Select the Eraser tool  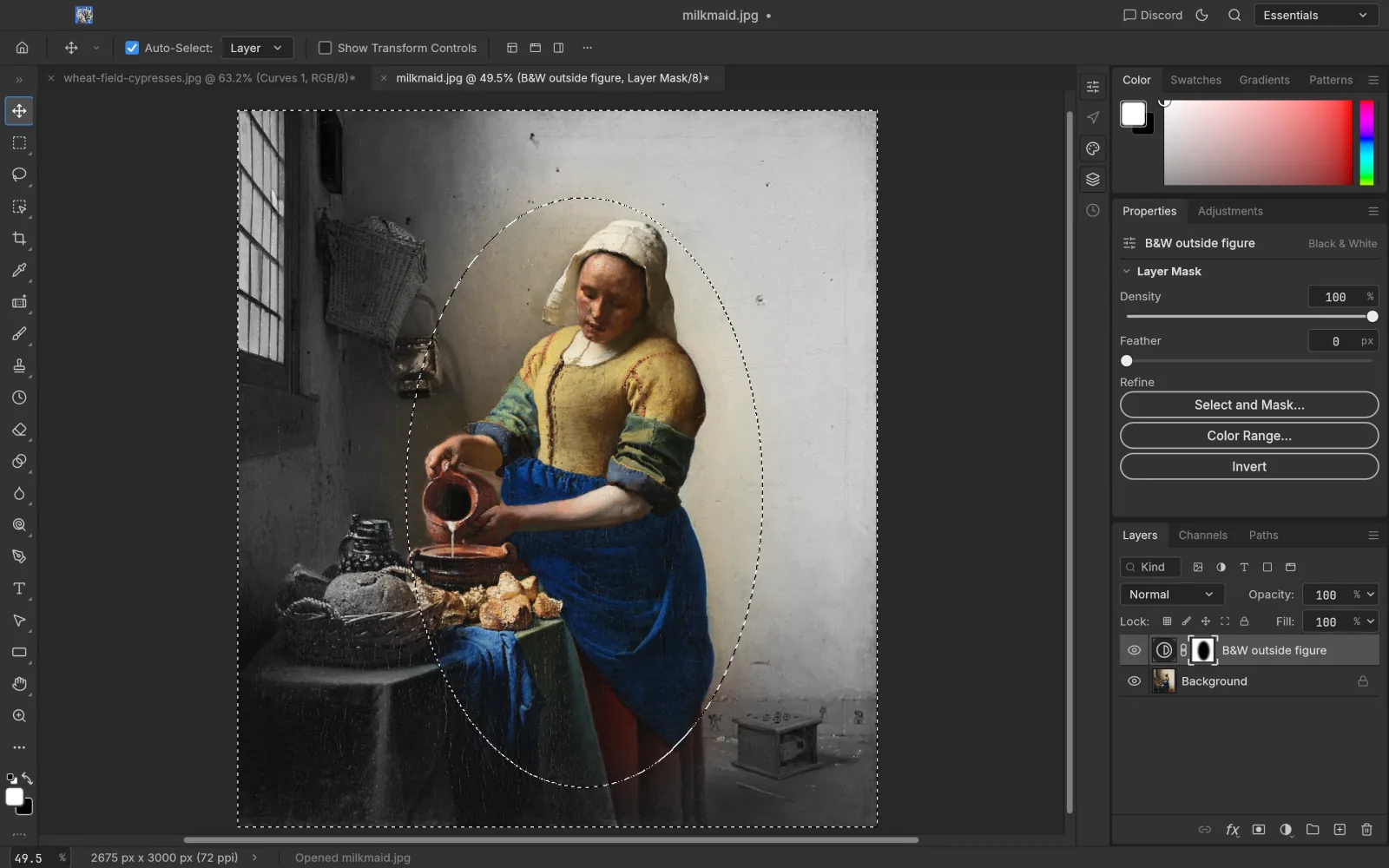click(x=19, y=430)
